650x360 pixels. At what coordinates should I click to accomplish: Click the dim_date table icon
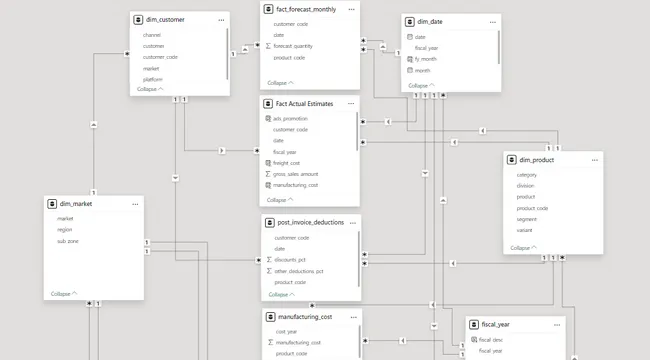(x=410, y=22)
